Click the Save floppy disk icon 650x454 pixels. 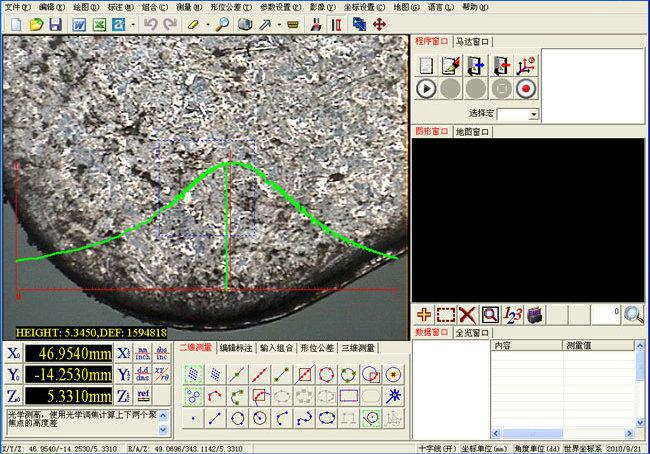55,23
